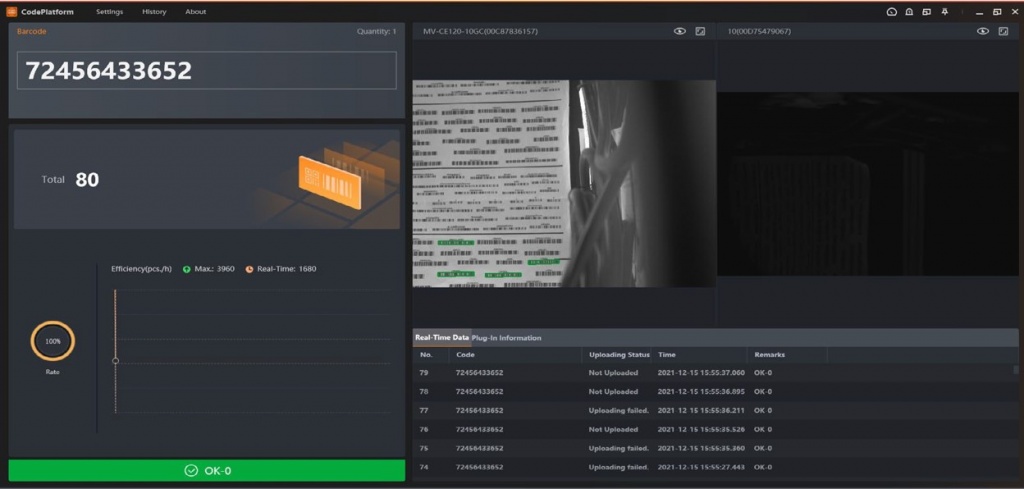Click the Uploading Status column header
The width and height of the screenshot is (1024, 489).
(619, 355)
